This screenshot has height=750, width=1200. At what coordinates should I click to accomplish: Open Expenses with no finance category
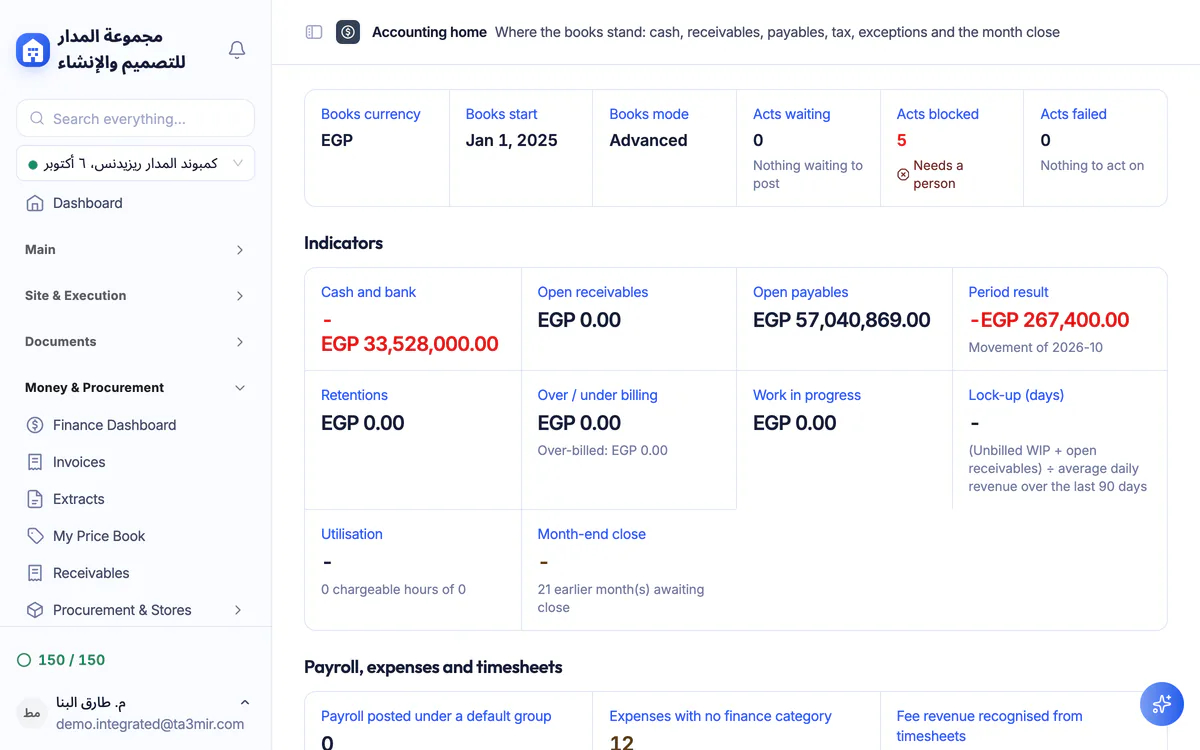720,716
